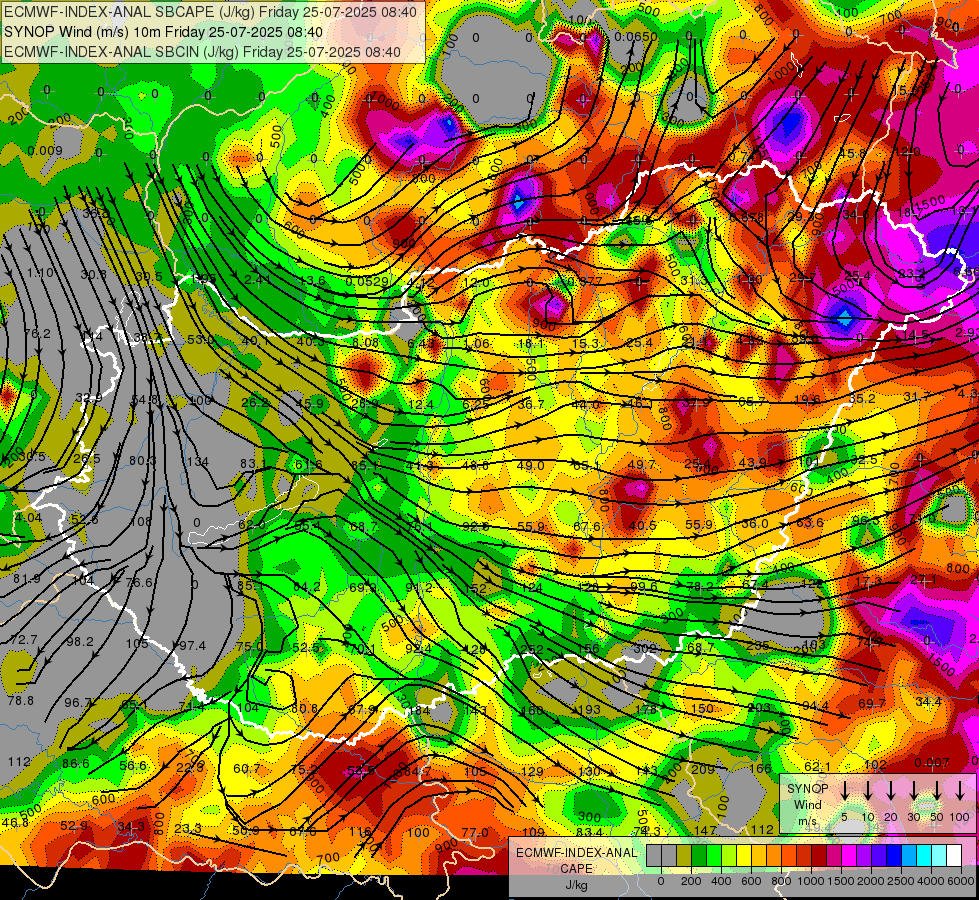This screenshot has width=979, height=900.
Task: Click the map value '86.6'
Action: click(76, 763)
